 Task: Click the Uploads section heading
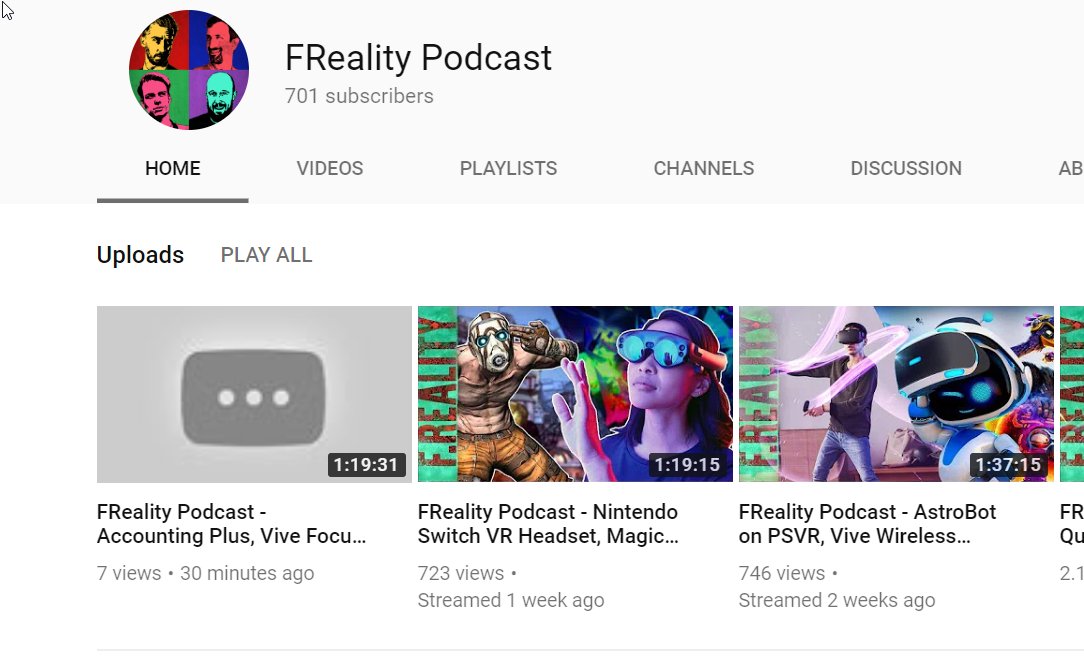point(140,255)
